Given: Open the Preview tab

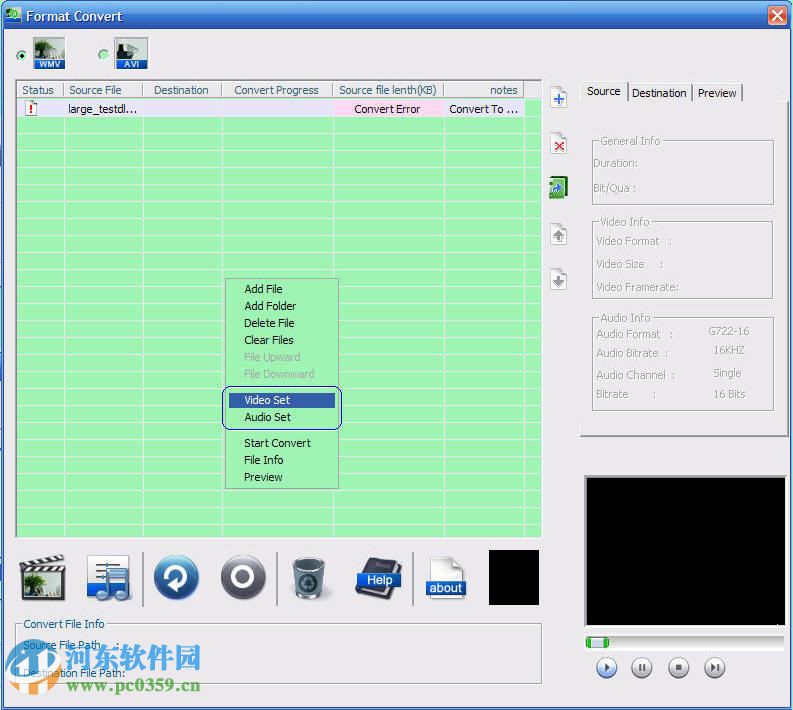Looking at the screenshot, I should coord(717,93).
